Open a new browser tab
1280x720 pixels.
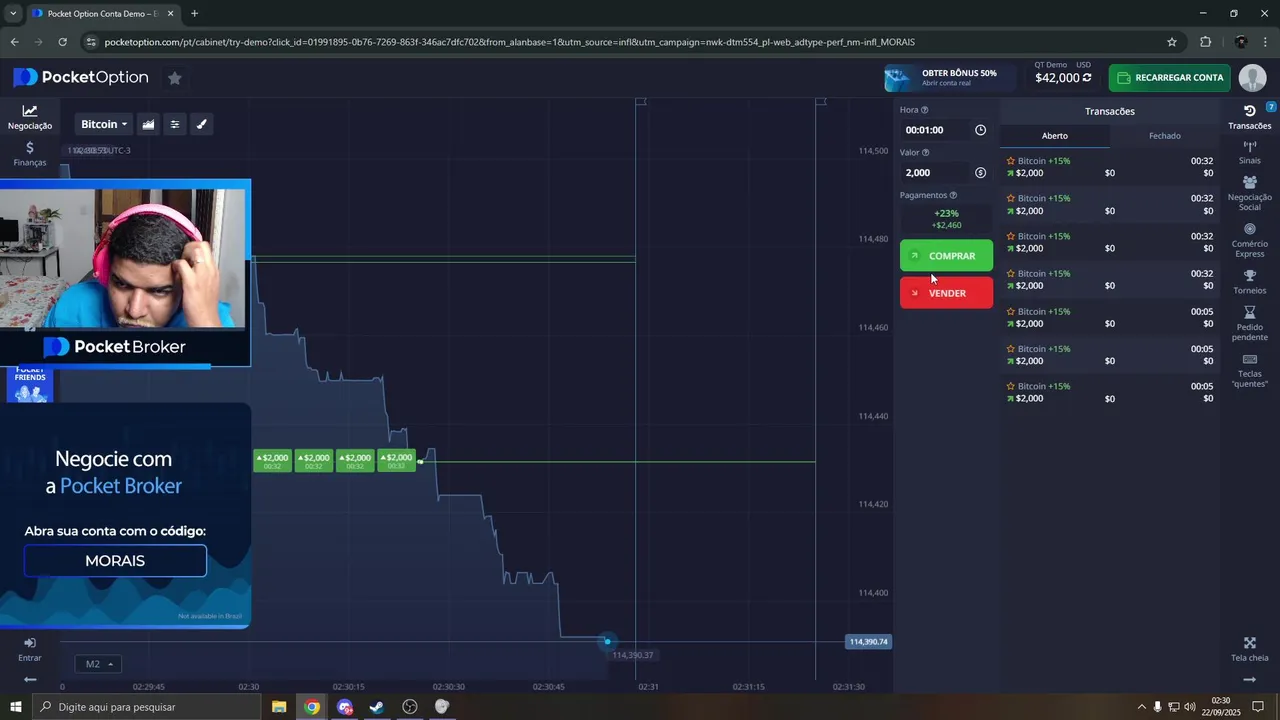[x=194, y=14]
